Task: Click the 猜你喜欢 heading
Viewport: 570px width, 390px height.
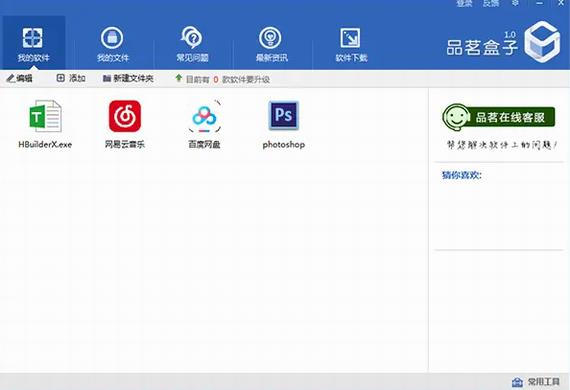Action: click(x=462, y=175)
